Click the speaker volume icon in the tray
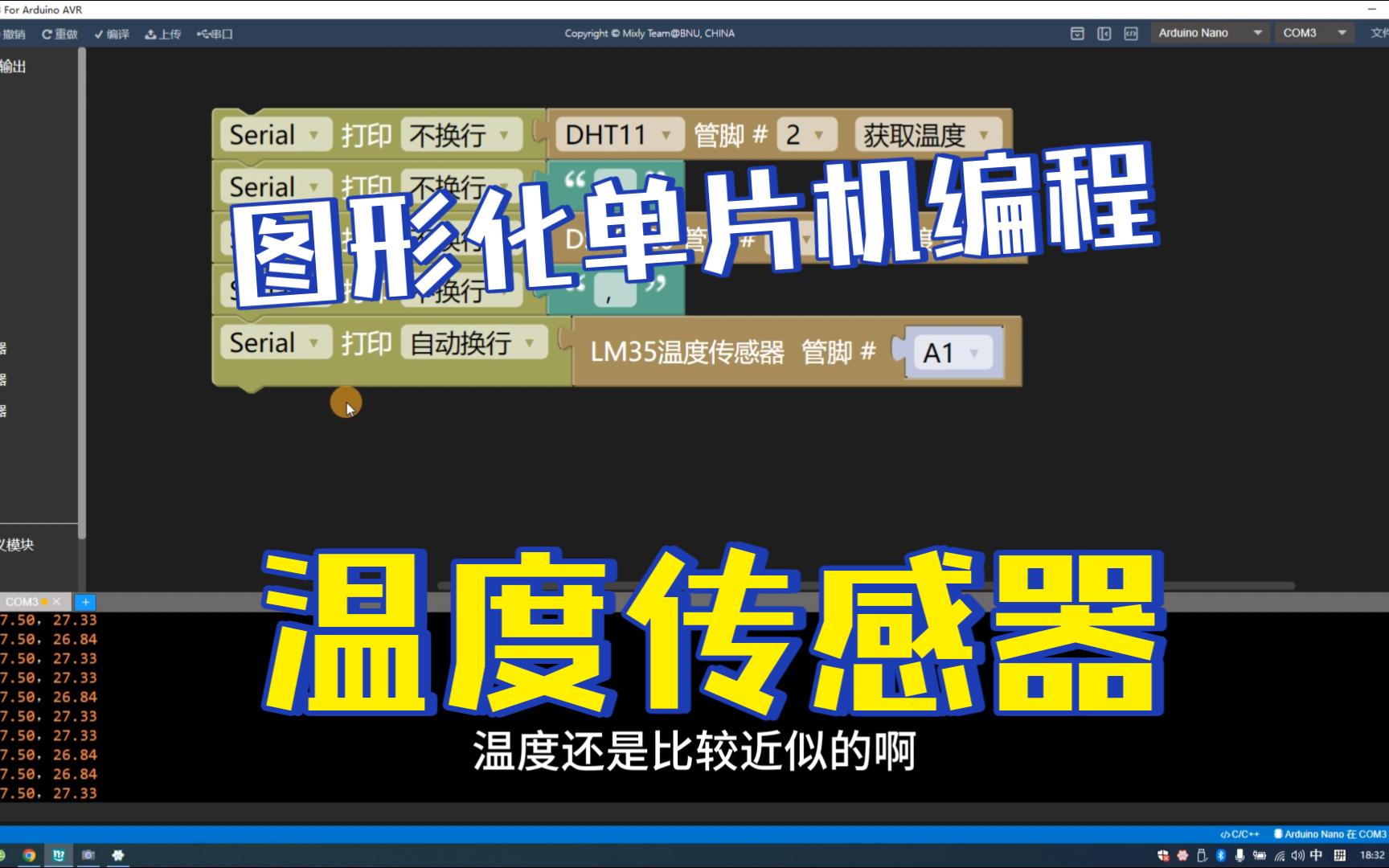Viewport: 1389px width, 868px height. (1298, 854)
